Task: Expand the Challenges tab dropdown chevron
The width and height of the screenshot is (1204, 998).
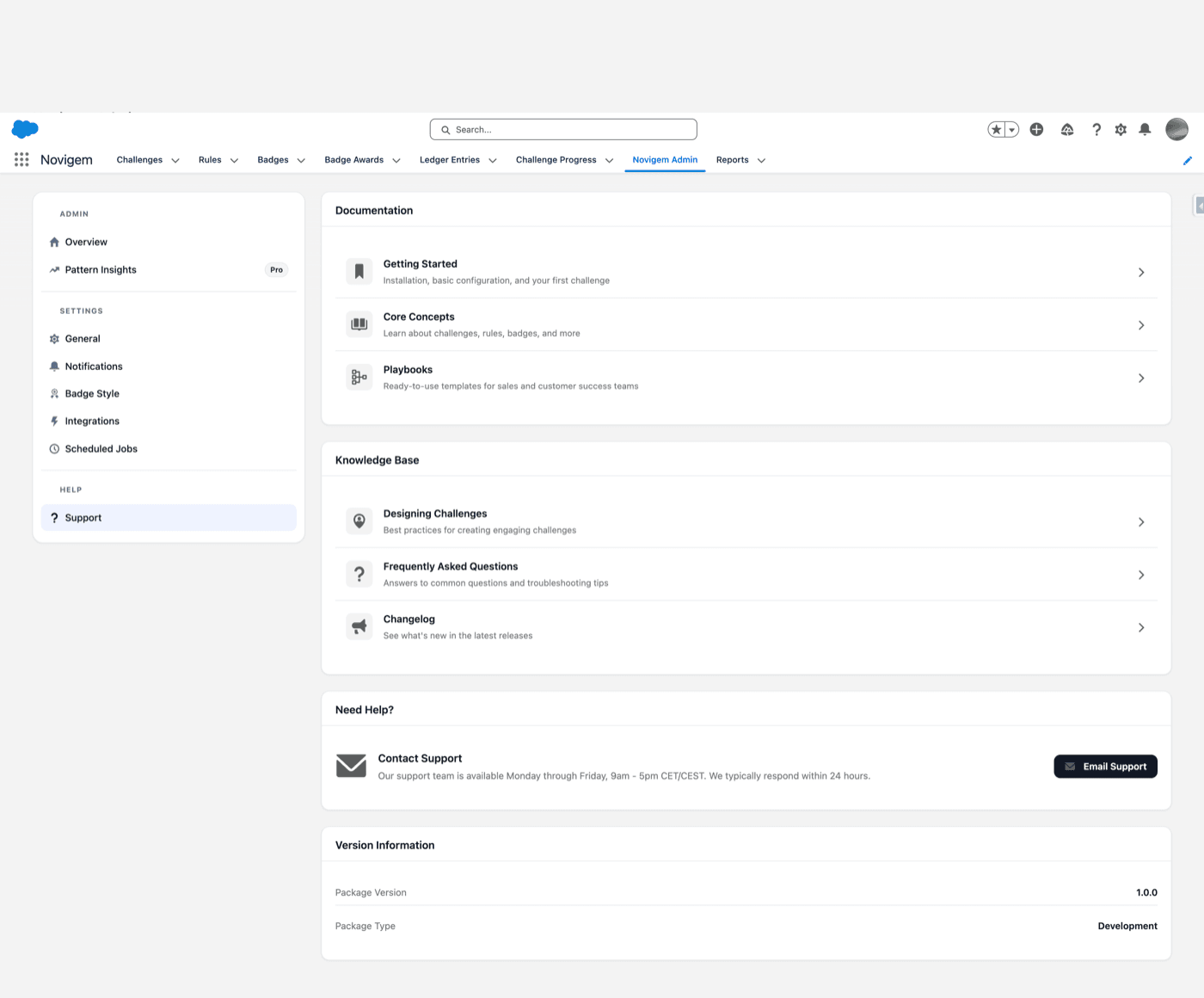Action: tap(175, 160)
